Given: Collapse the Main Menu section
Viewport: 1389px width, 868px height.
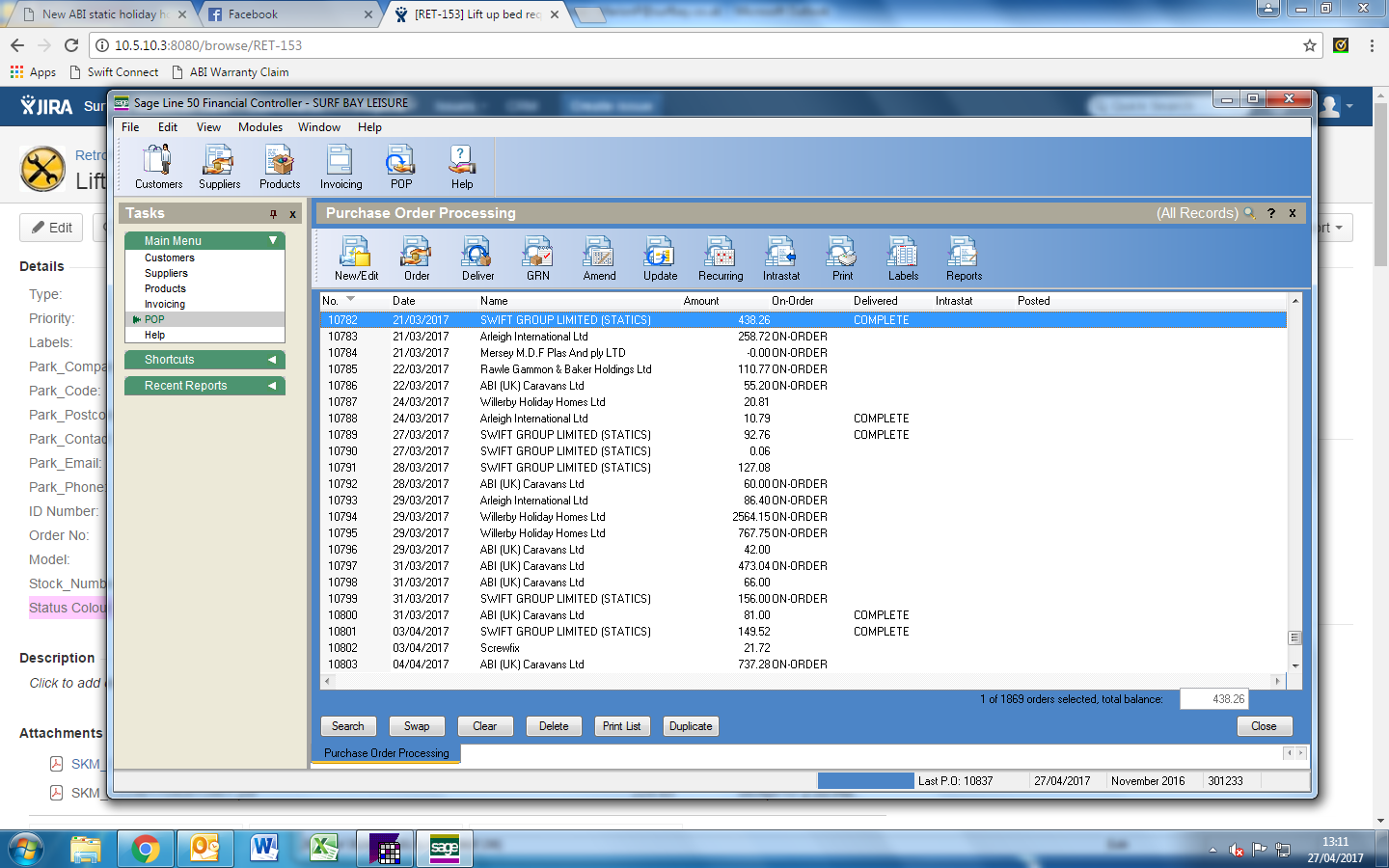Looking at the screenshot, I should coord(273,240).
